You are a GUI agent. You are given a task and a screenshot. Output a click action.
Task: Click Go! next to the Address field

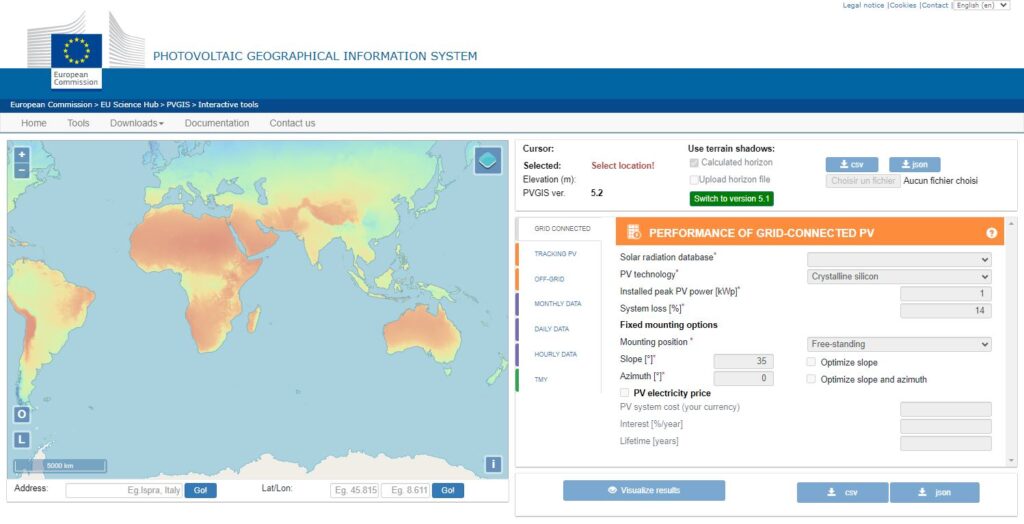click(200, 491)
